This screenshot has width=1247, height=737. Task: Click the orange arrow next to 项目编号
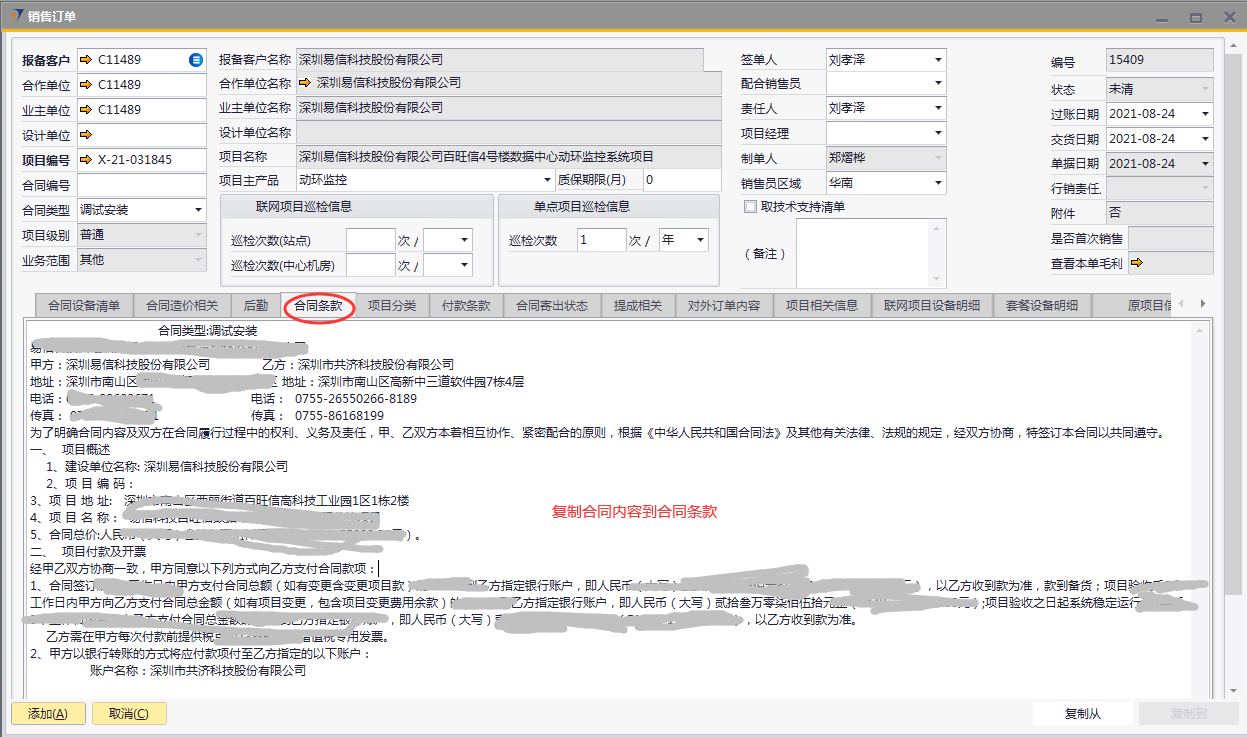[x=86, y=160]
